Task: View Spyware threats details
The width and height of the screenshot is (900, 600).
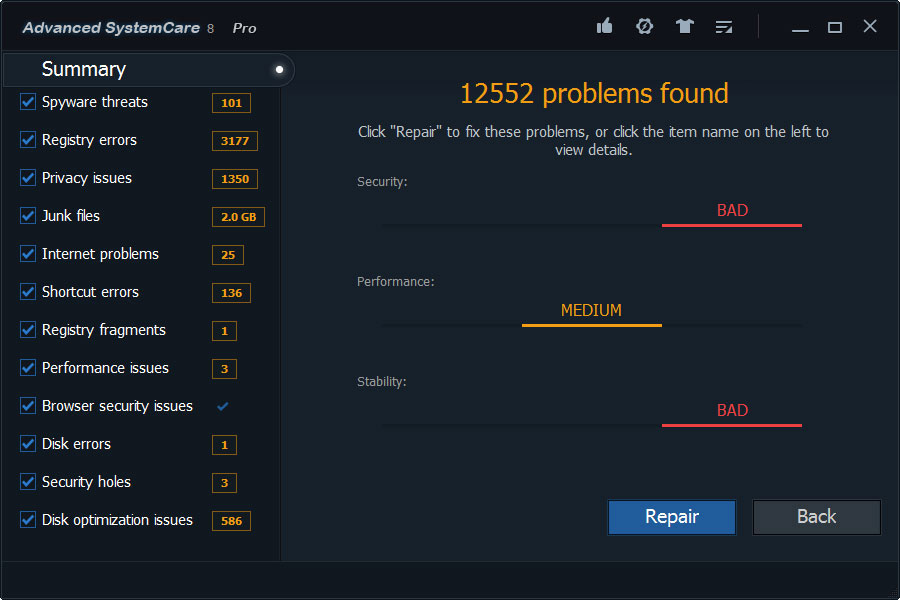Action: pyautogui.click(x=95, y=102)
